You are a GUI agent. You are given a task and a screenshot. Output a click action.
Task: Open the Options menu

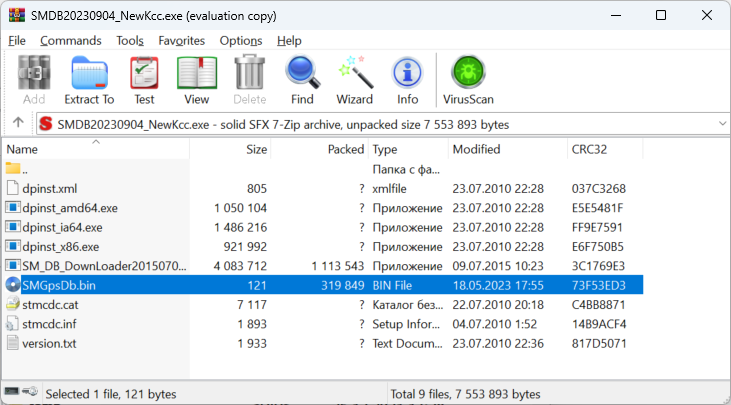click(241, 40)
